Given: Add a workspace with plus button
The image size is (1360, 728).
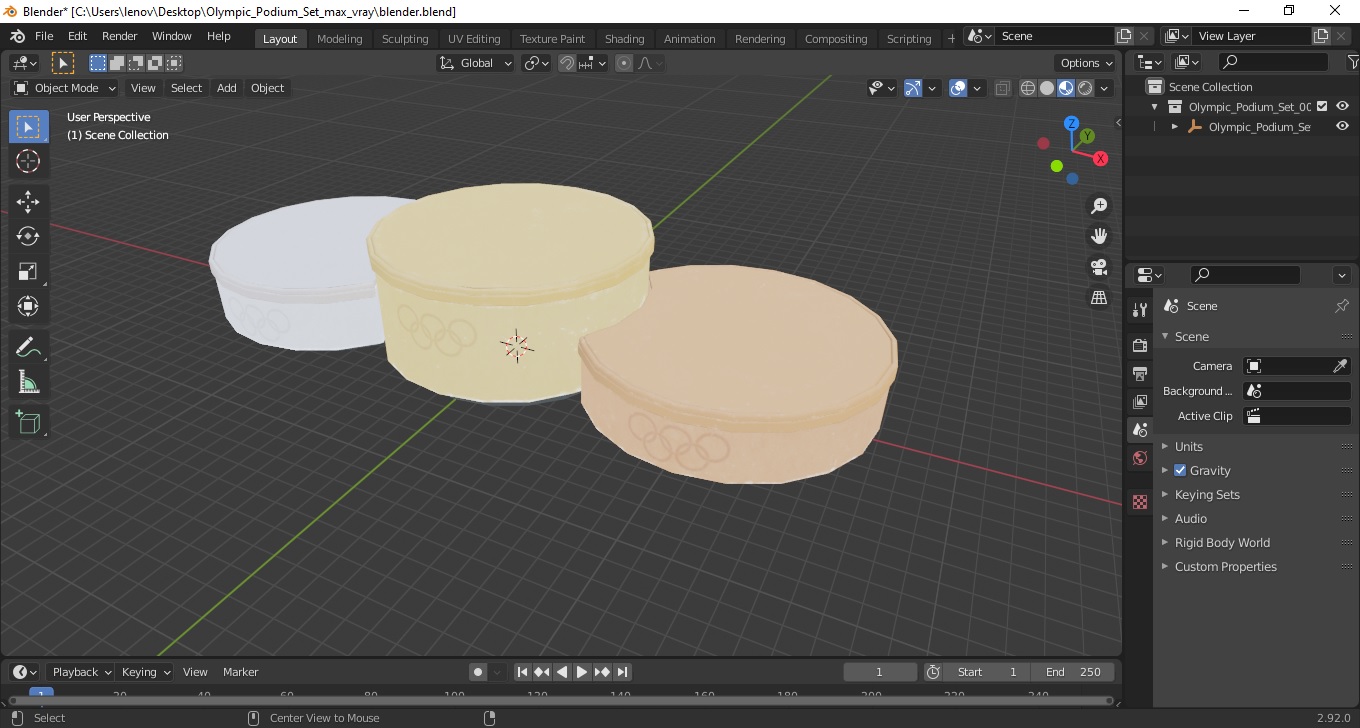Looking at the screenshot, I should (x=951, y=39).
